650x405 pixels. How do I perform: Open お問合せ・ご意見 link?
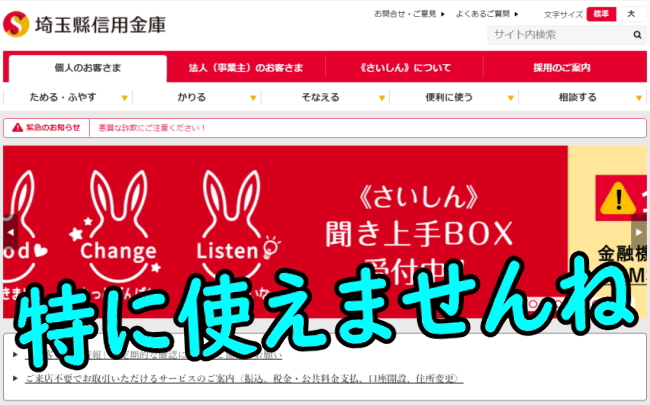[x=405, y=14]
